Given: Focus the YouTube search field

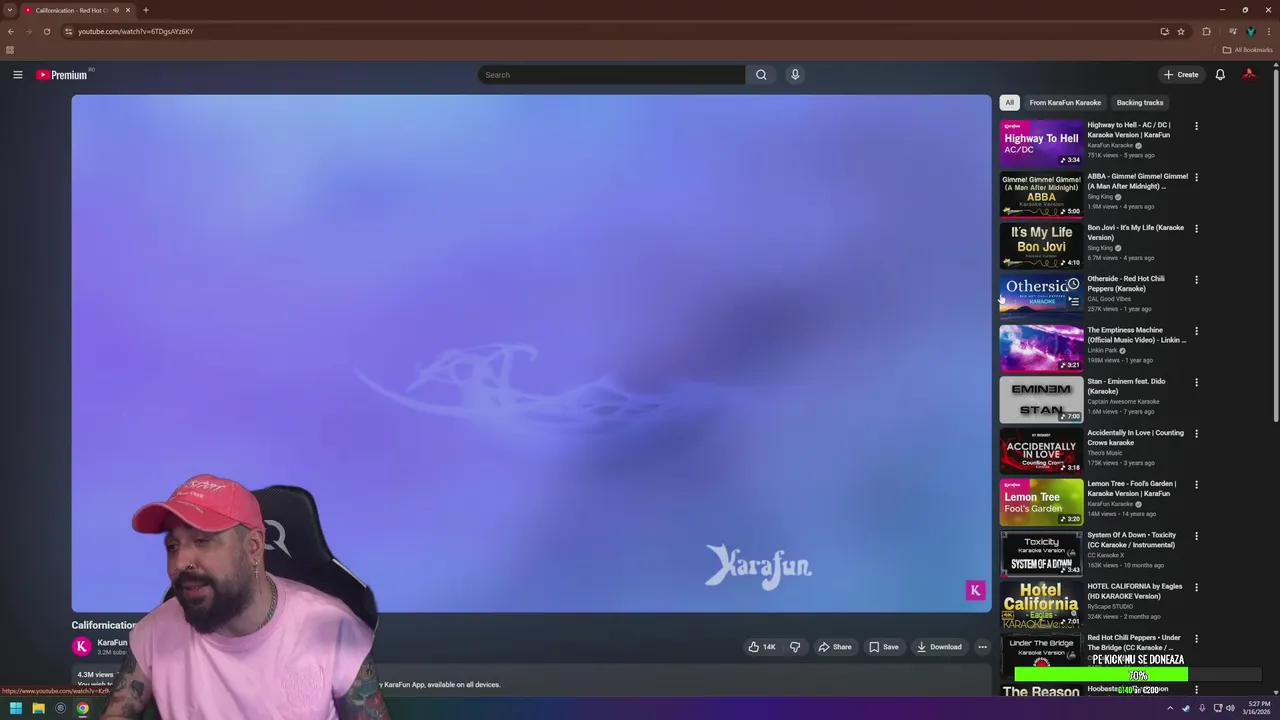Looking at the screenshot, I should click(612, 75).
